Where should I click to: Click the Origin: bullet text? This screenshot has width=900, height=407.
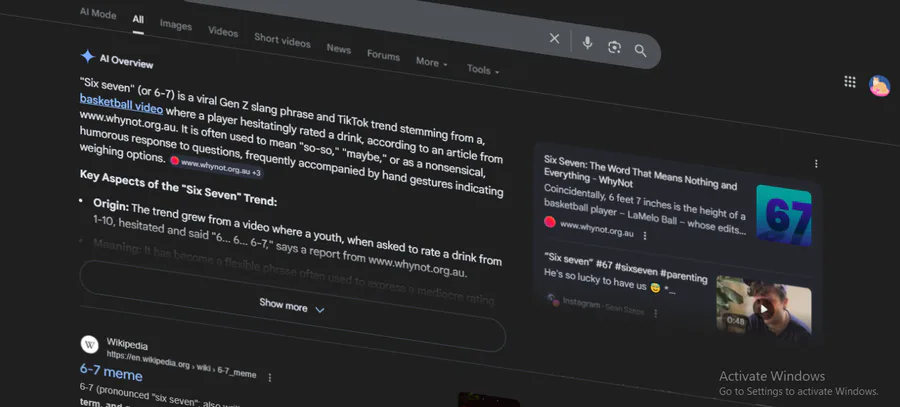click(x=111, y=205)
